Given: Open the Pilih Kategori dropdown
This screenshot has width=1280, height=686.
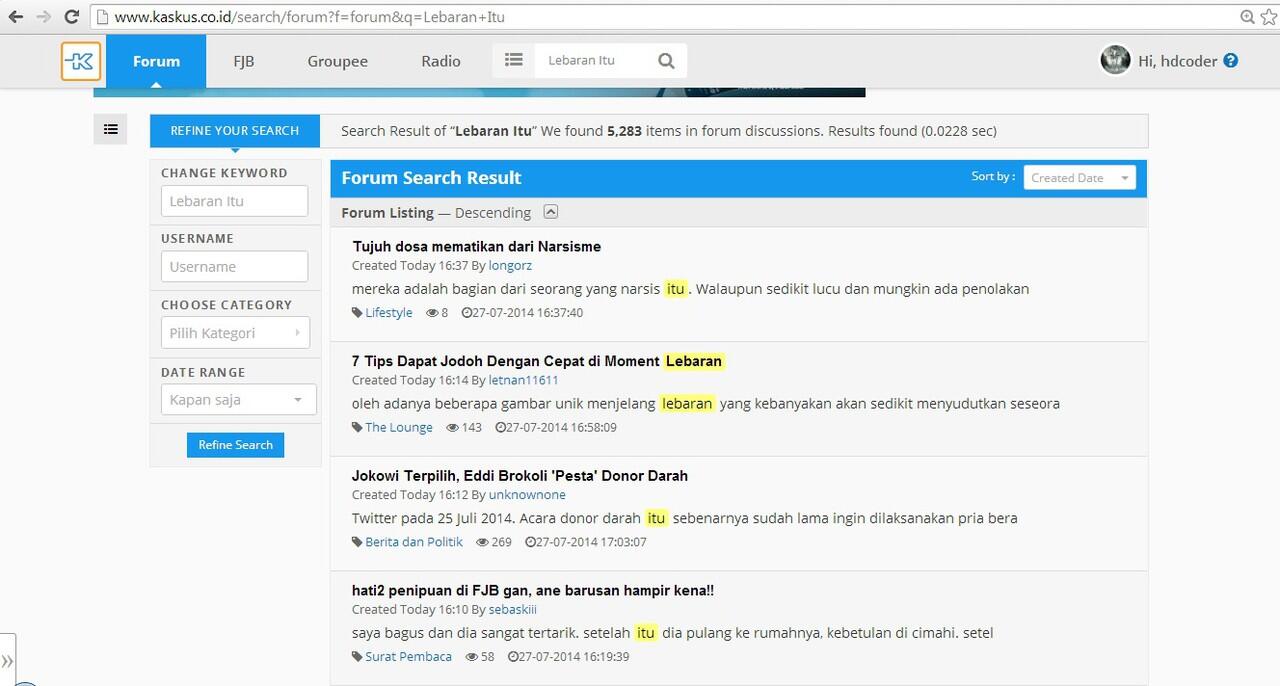Looking at the screenshot, I should point(235,333).
